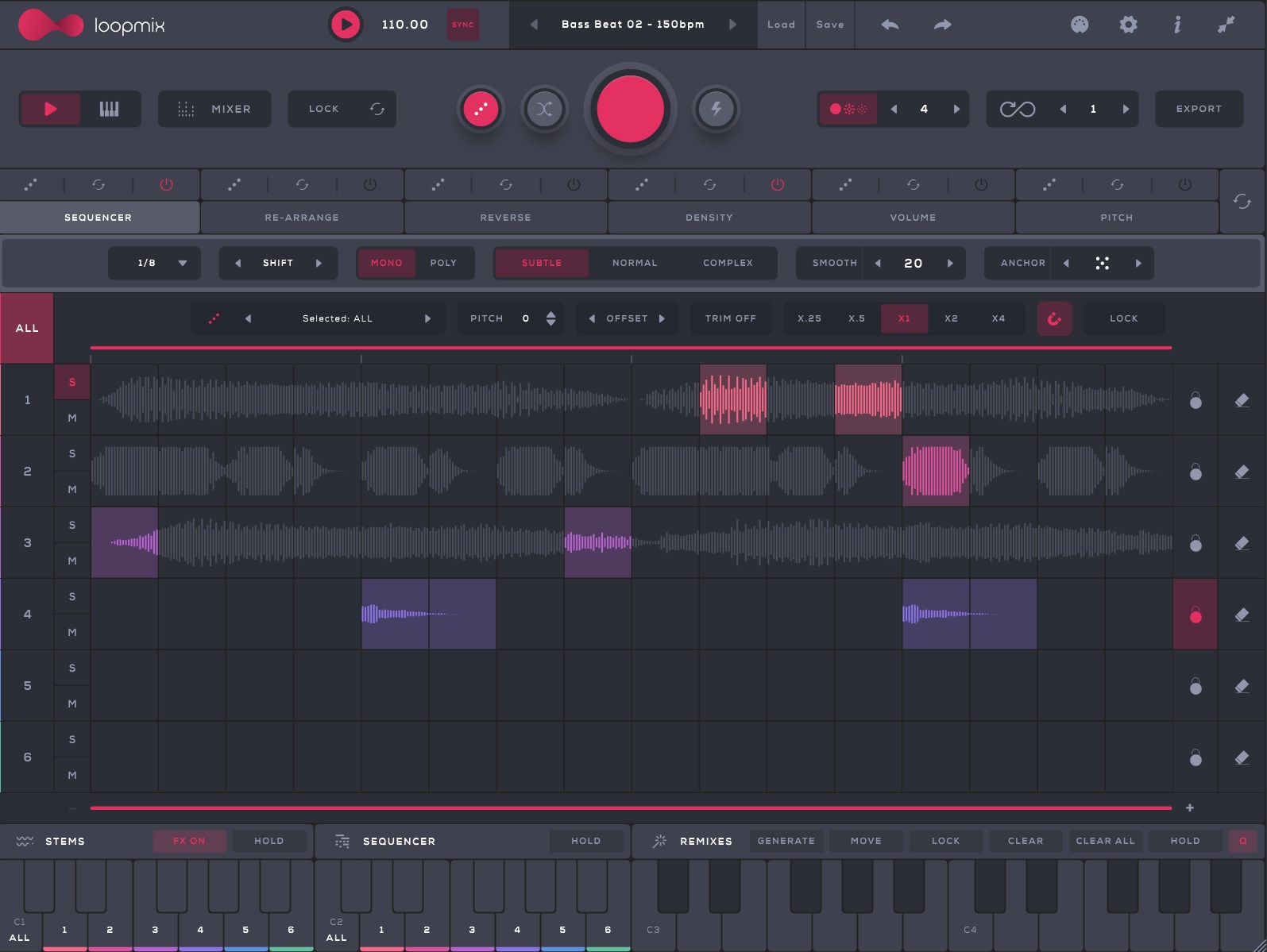Increase the SMOOTH value with right arrow
The width and height of the screenshot is (1267, 952).
950,263
